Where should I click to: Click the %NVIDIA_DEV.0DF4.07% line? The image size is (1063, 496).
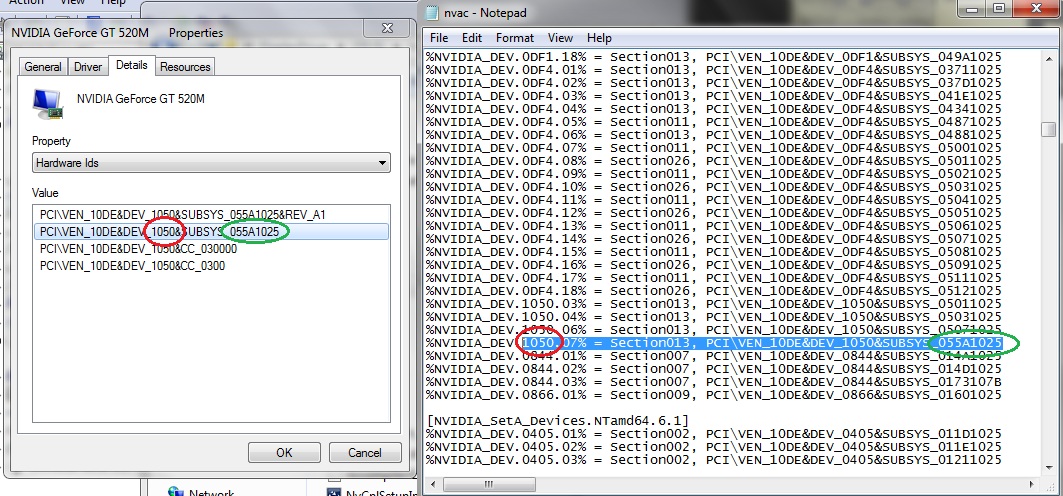coord(715,148)
